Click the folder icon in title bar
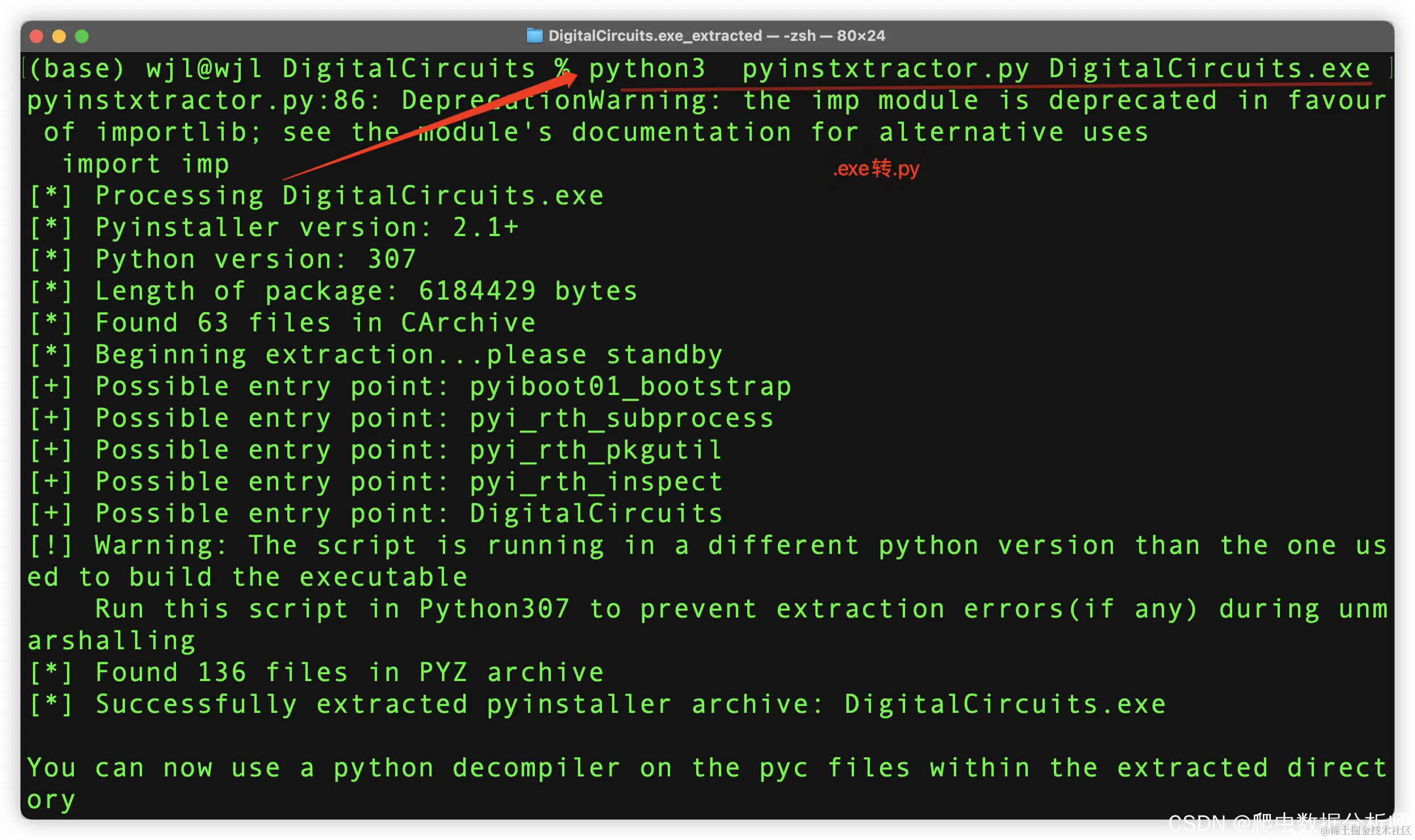Screen dimensions: 1415x840 coord(534,36)
